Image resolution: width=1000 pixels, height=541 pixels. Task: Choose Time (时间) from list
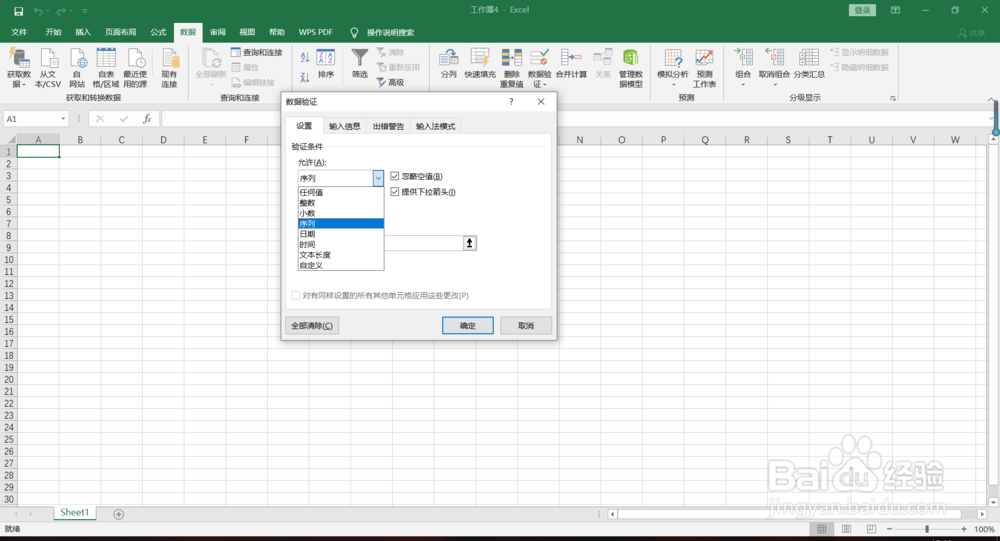(341, 244)
